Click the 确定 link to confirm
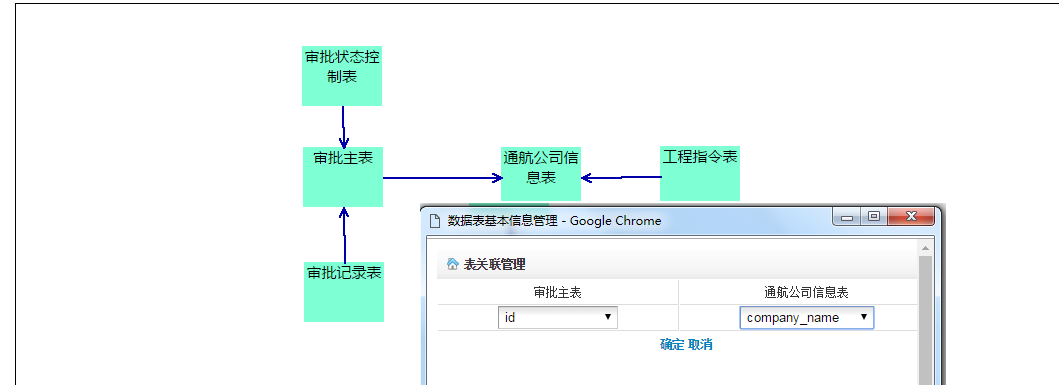This screenshot has width=1059, height=385. tap(672, 344)
